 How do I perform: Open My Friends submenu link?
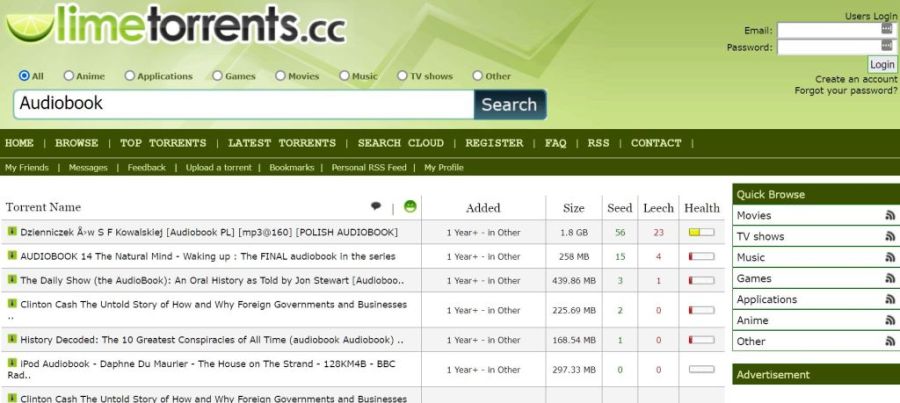pyautogui.click(x=27, y=168)
